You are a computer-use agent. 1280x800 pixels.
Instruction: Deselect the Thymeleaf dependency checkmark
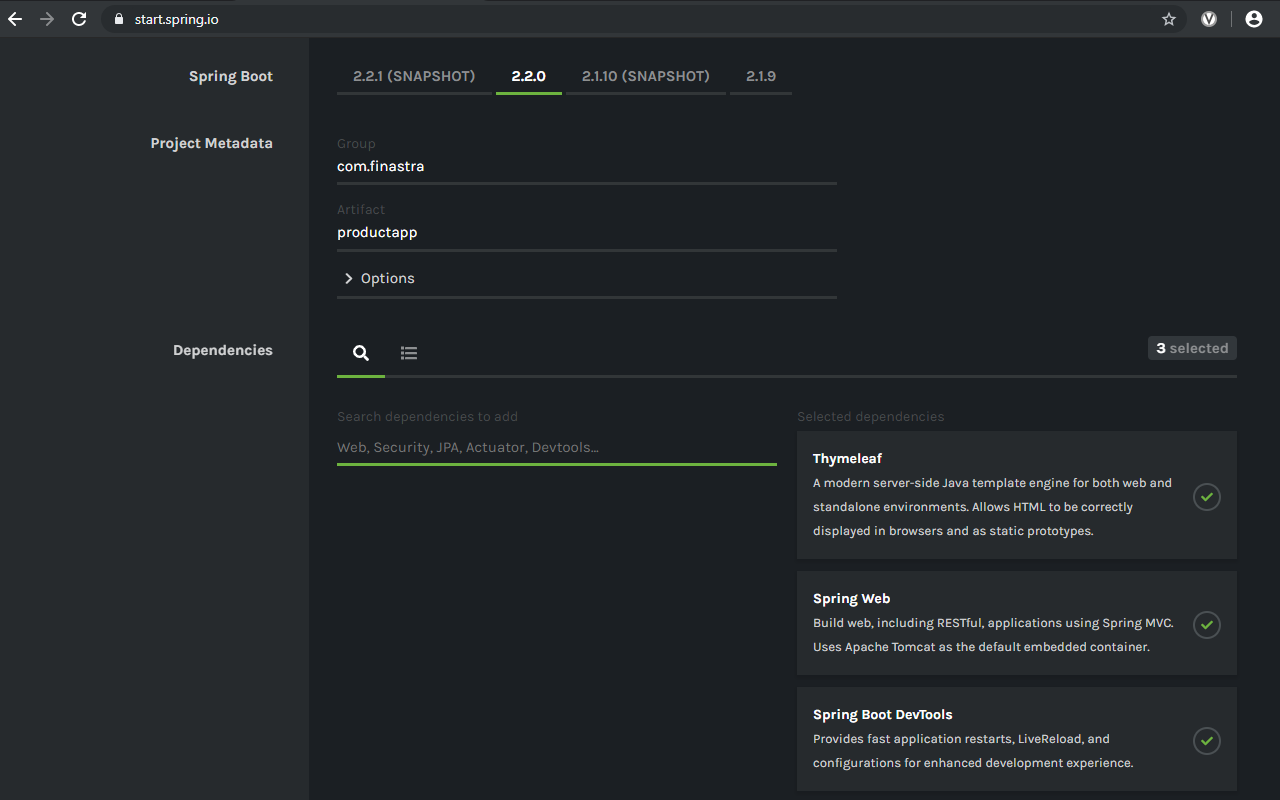(1207, 496)
